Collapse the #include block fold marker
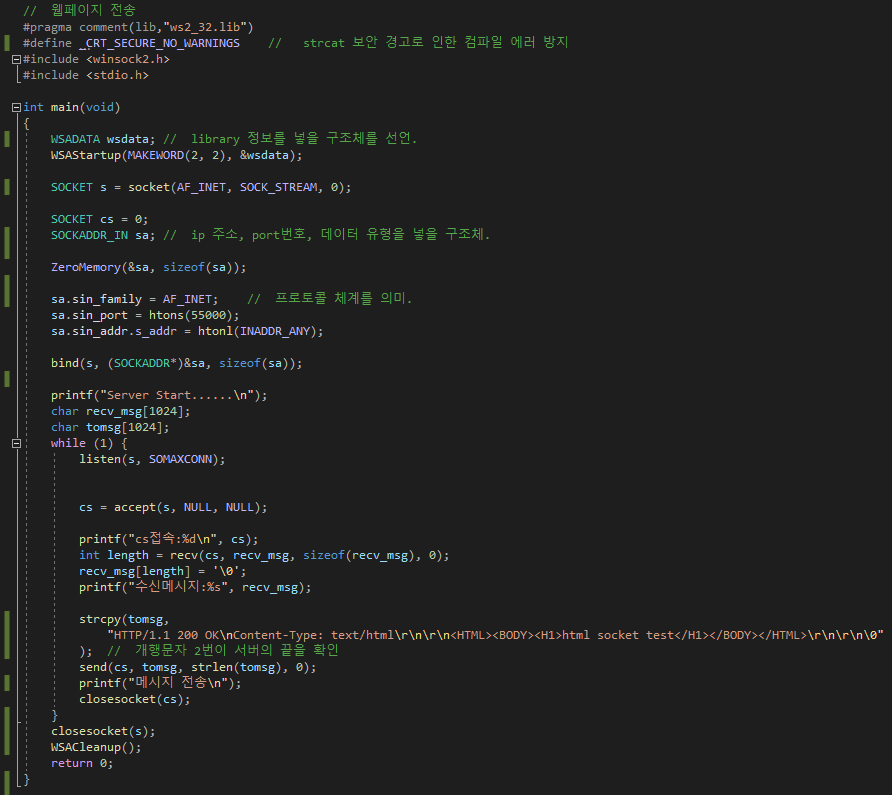This screenshot has height=795, width=892. click(16, 59)
